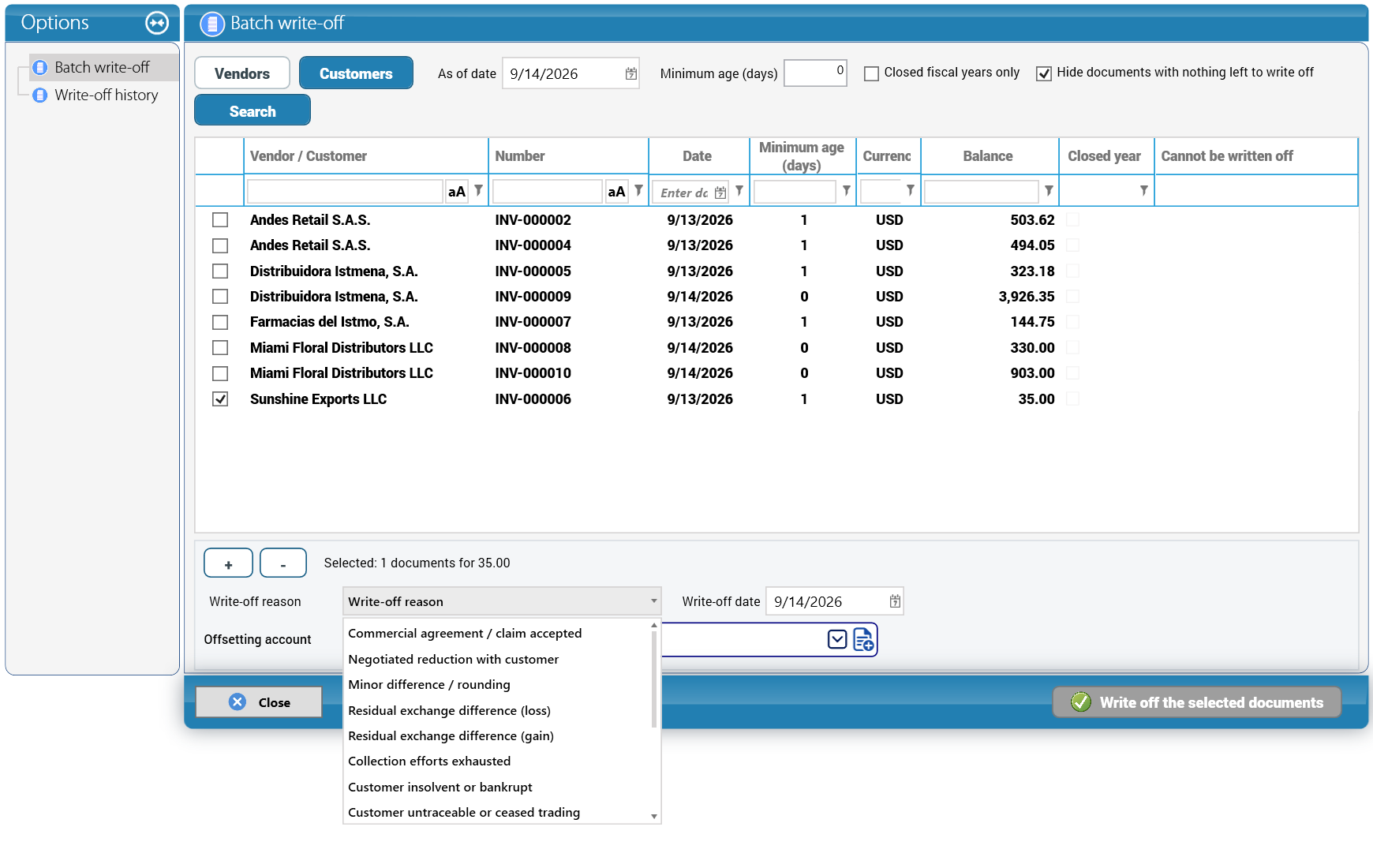Click the Vendor / Customer filter text box
Viewport: 1373px width, 868px height.
345,192
